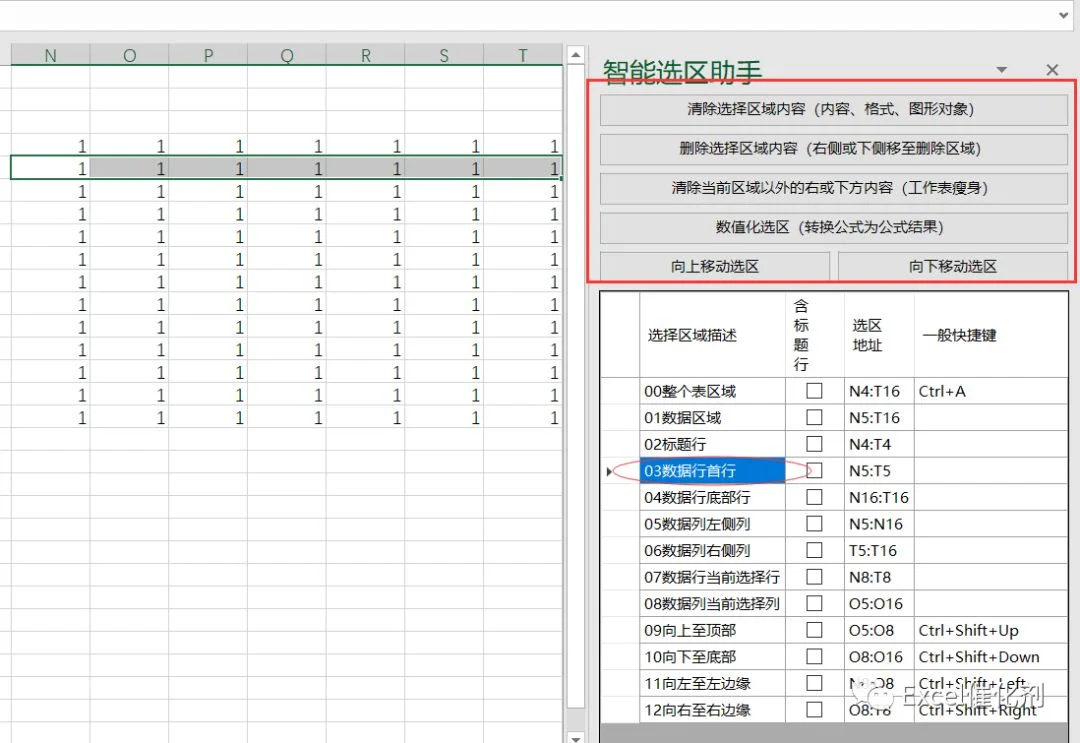Select the 00整个表区域 row
The width and height of the screenshot is (1080, 743).
(834, 391)
